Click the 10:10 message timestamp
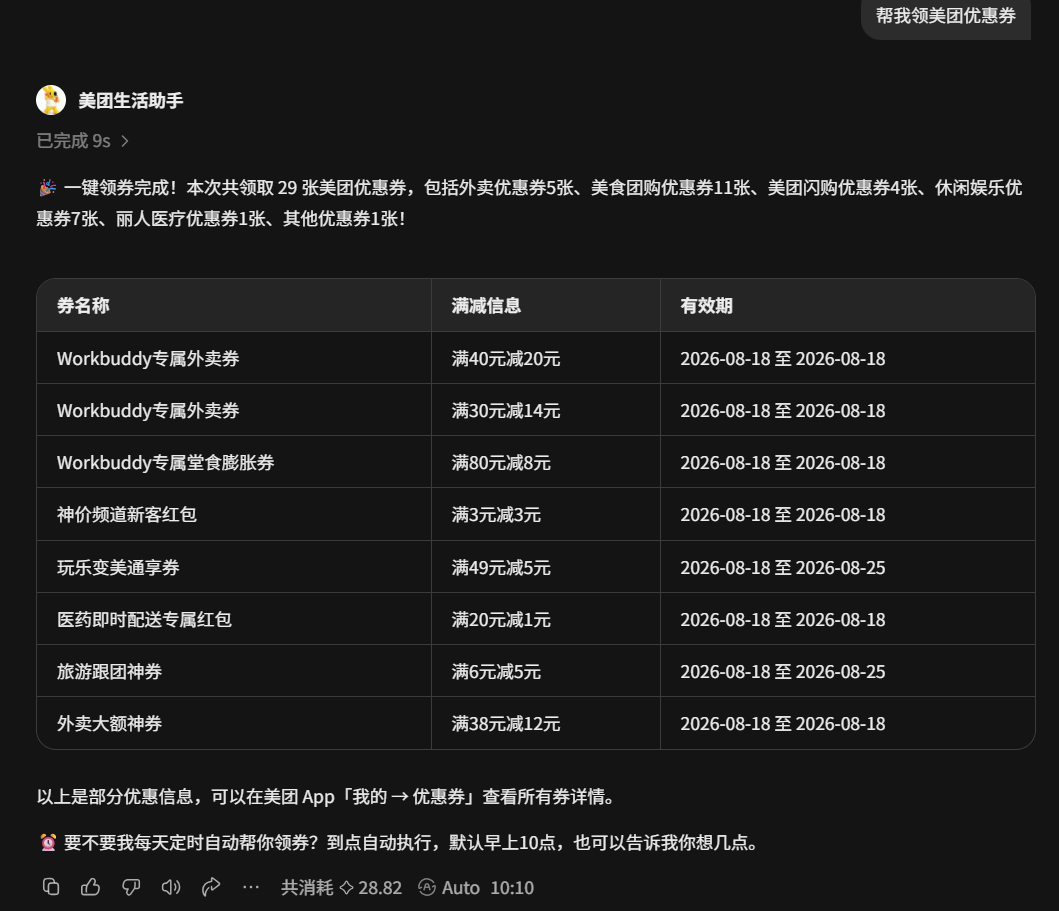This screenshot has width=1059, height=911. pyautogui.click(x=512, y=887)
